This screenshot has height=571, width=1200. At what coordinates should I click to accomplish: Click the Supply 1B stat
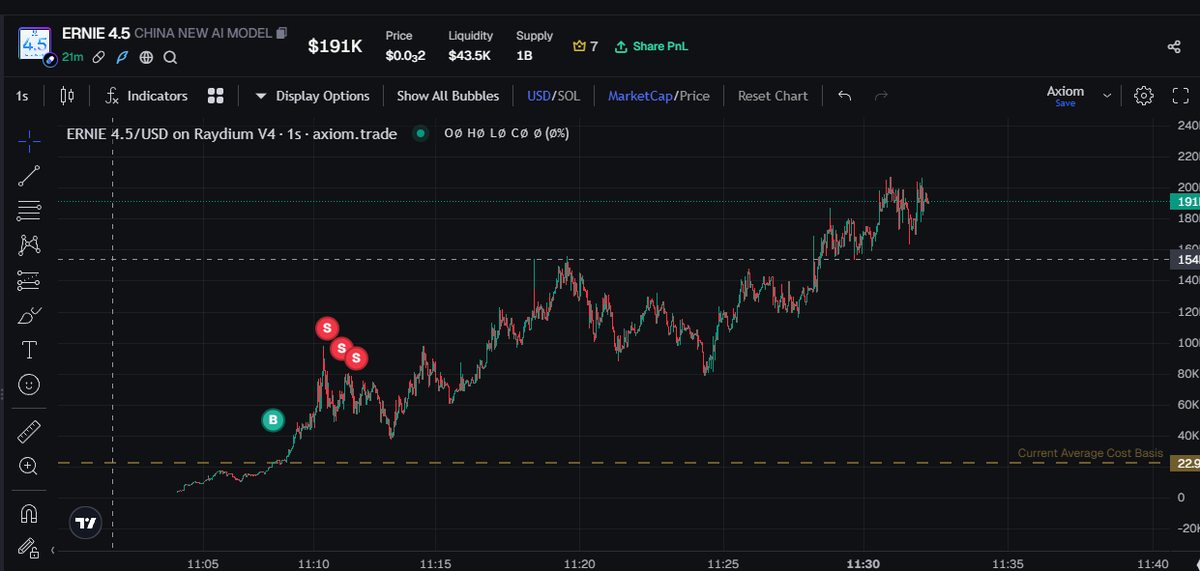tap(534, 46)
